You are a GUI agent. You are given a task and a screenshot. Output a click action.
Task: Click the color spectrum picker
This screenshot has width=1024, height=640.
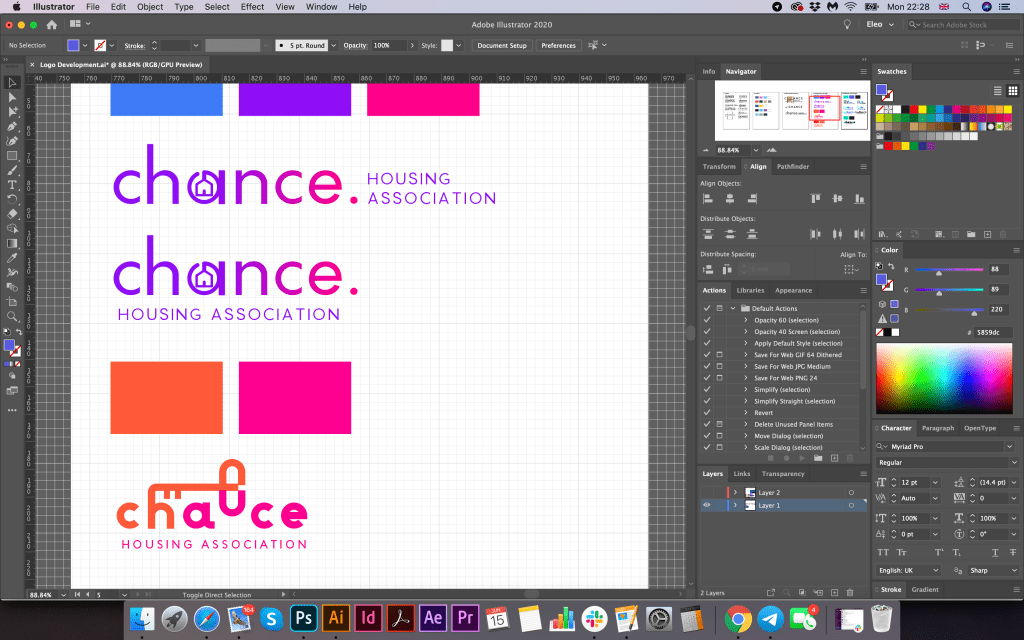coord(943,379)
